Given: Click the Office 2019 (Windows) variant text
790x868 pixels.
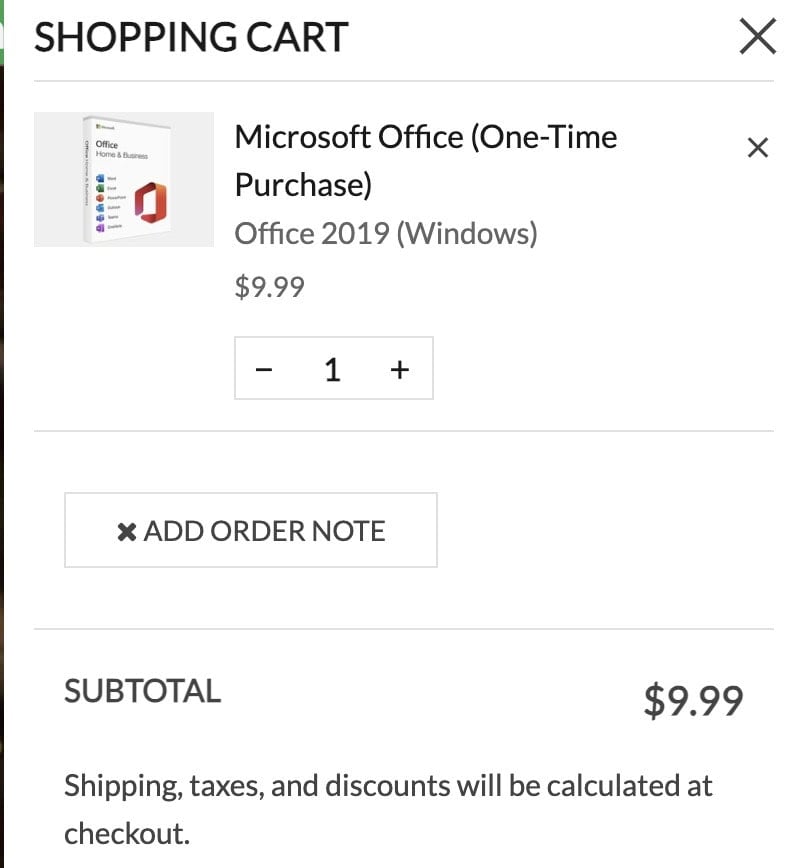Looking at the screenshot, I should (x=386, y=234).
